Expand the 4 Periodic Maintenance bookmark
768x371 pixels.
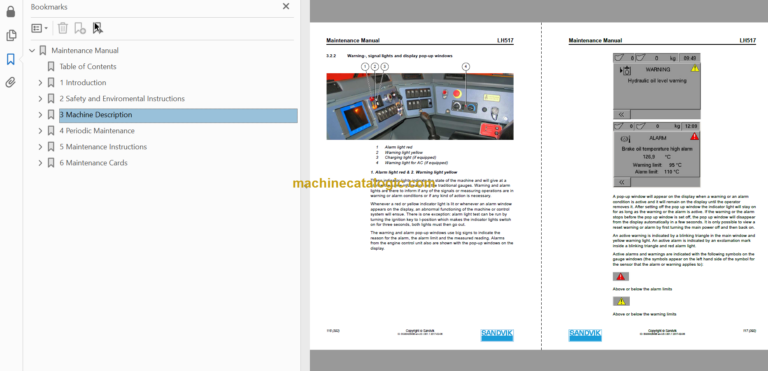(x=40, y=131)
